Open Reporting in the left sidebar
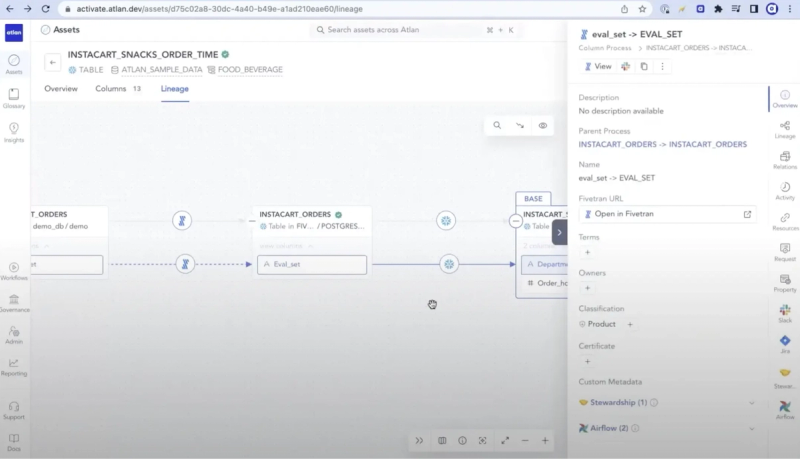The image size is (800, 459). coord(14,367)
